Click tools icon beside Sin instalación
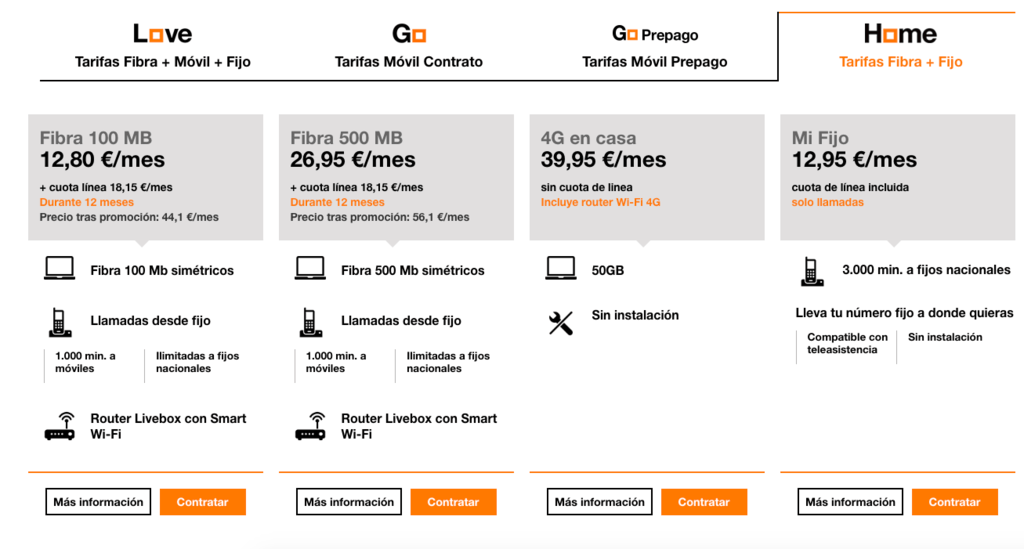1024x549 pixels. click(x=561, y=322)
